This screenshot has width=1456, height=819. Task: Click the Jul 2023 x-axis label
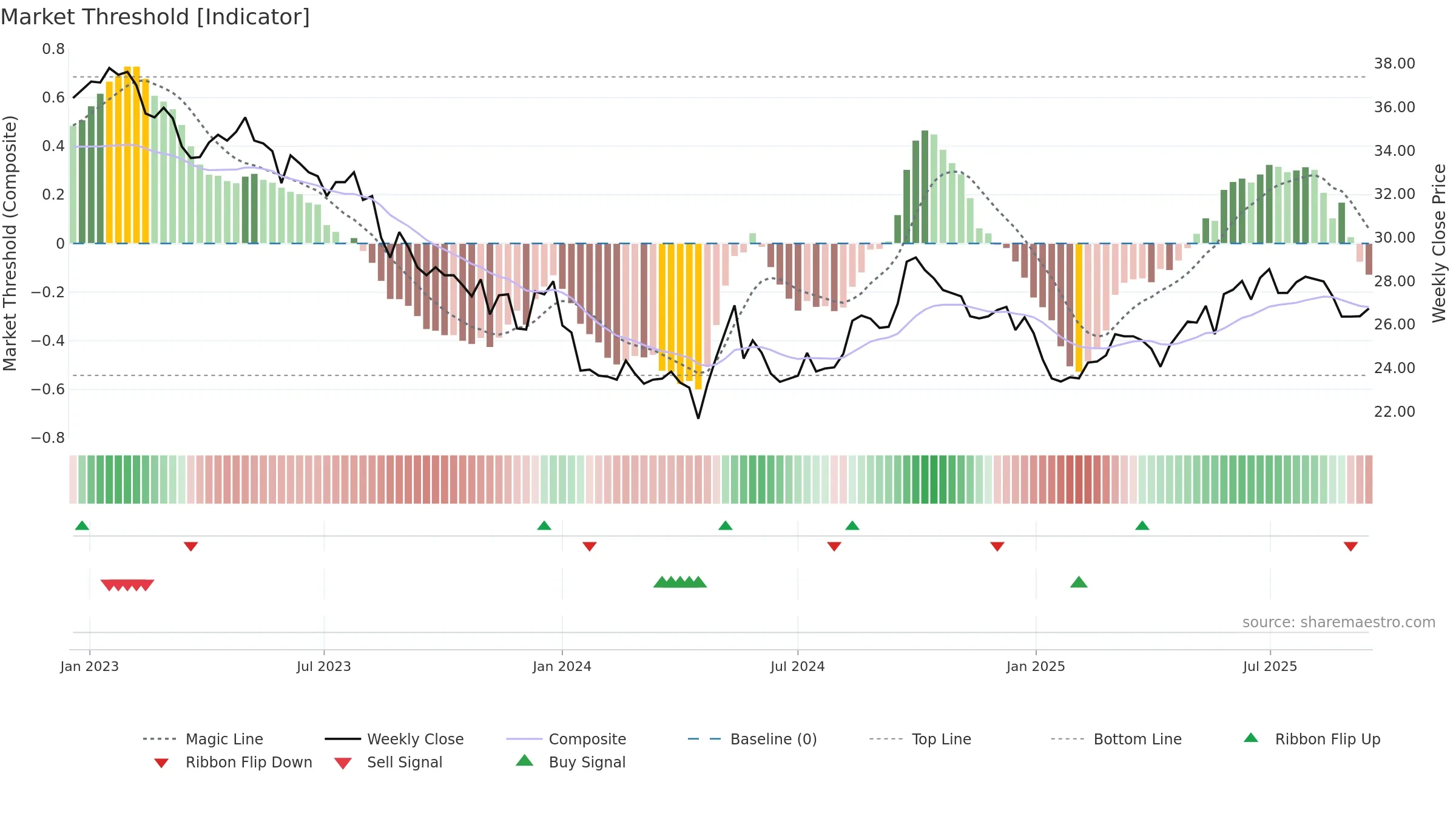[x=324, y=666]
